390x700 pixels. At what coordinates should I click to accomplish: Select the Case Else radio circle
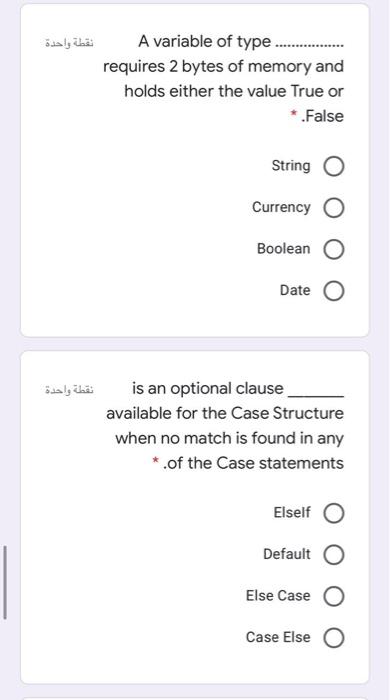[x=334, y=638]
